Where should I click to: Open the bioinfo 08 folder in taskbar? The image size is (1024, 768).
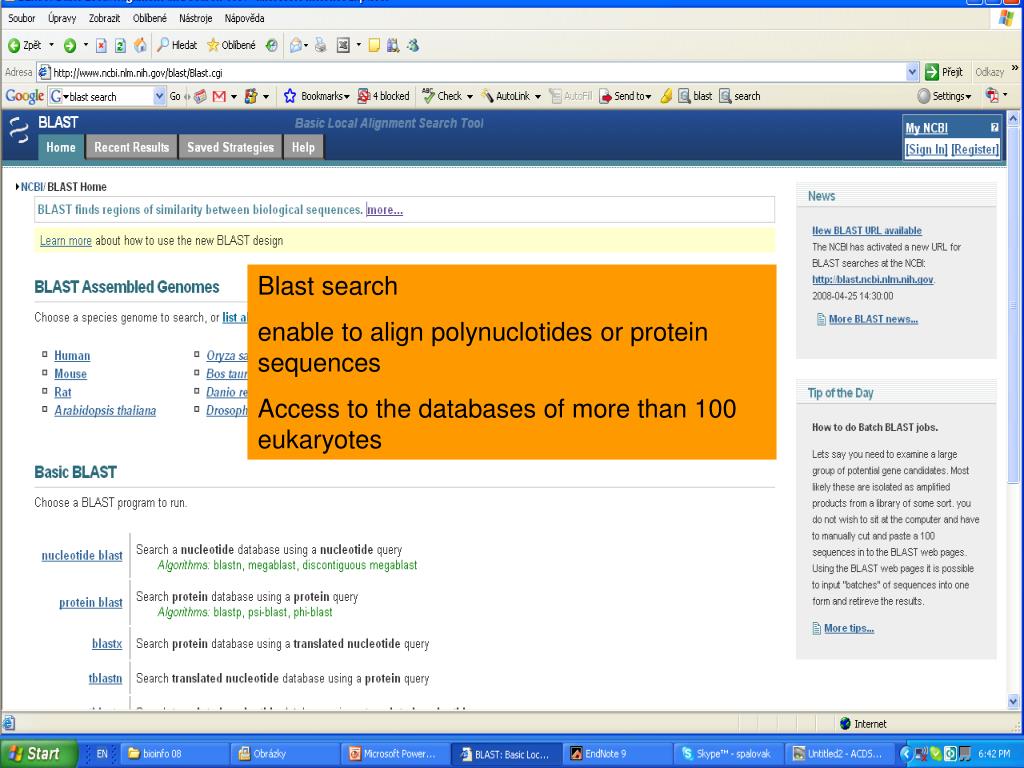pos(175,754)
